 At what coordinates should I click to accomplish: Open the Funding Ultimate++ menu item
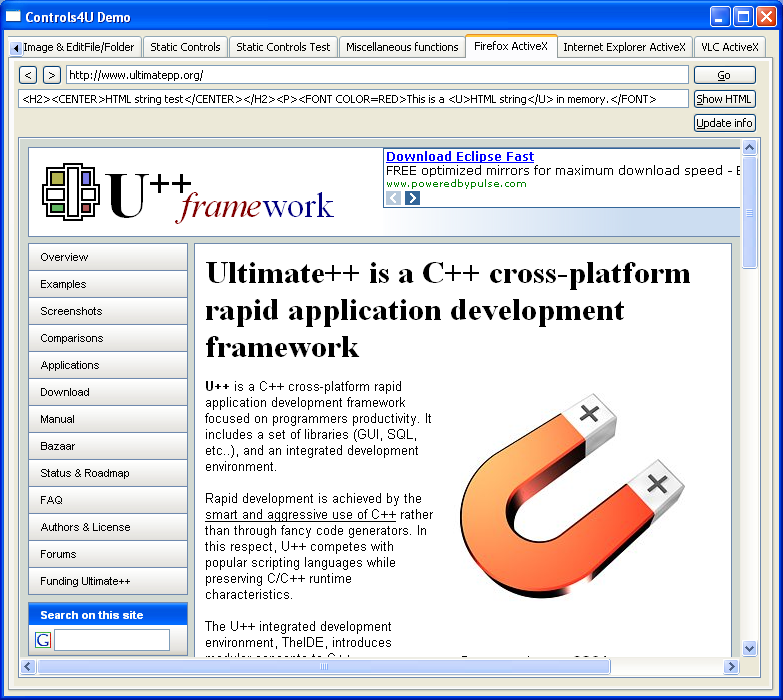(108, 581)
